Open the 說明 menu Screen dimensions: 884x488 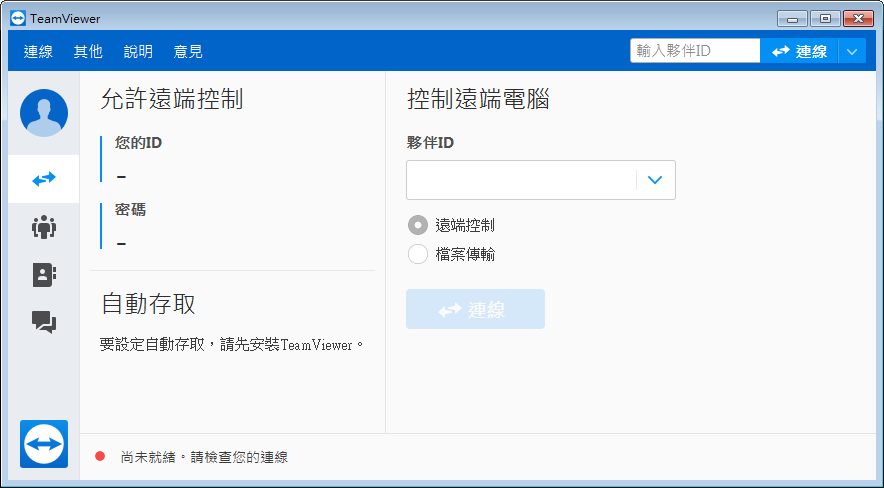138,51
